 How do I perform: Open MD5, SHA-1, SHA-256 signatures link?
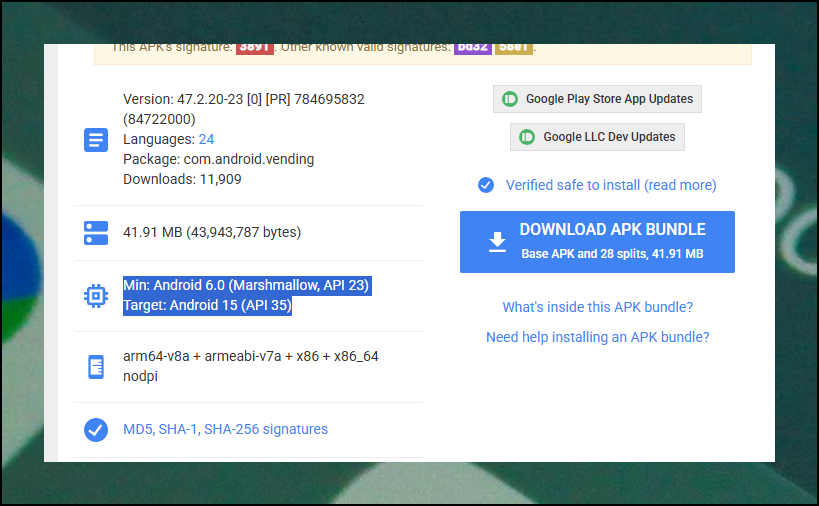click(226, 429)
